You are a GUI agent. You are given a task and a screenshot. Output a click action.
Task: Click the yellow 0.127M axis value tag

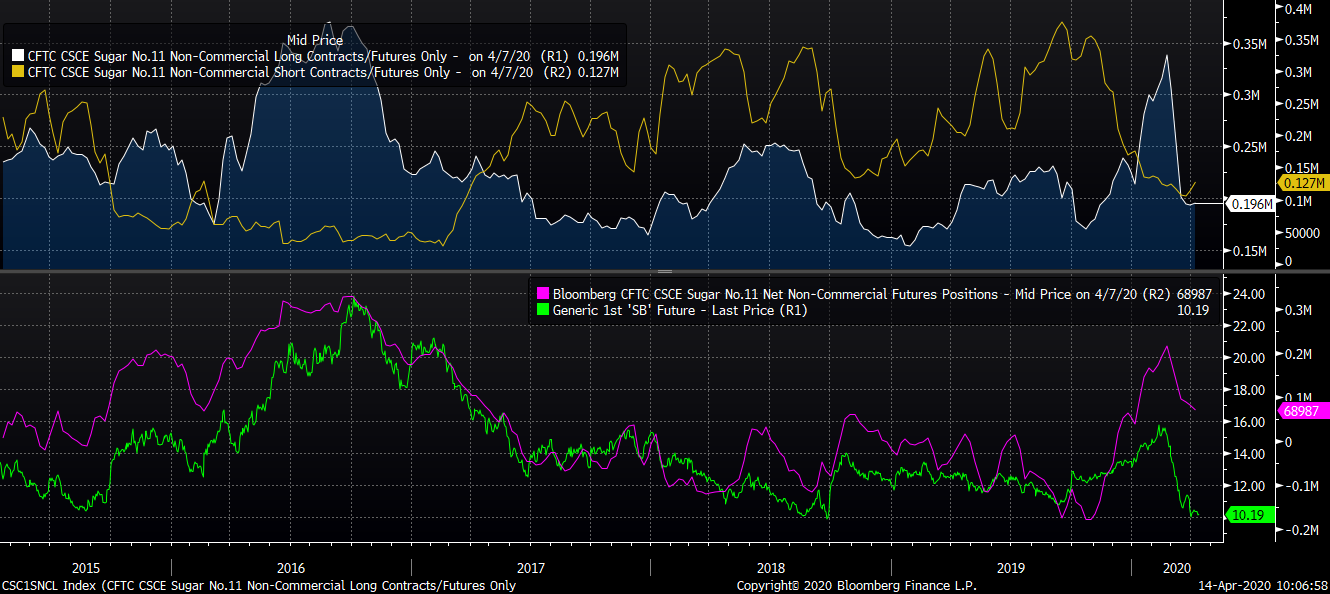click(1303, 183)
